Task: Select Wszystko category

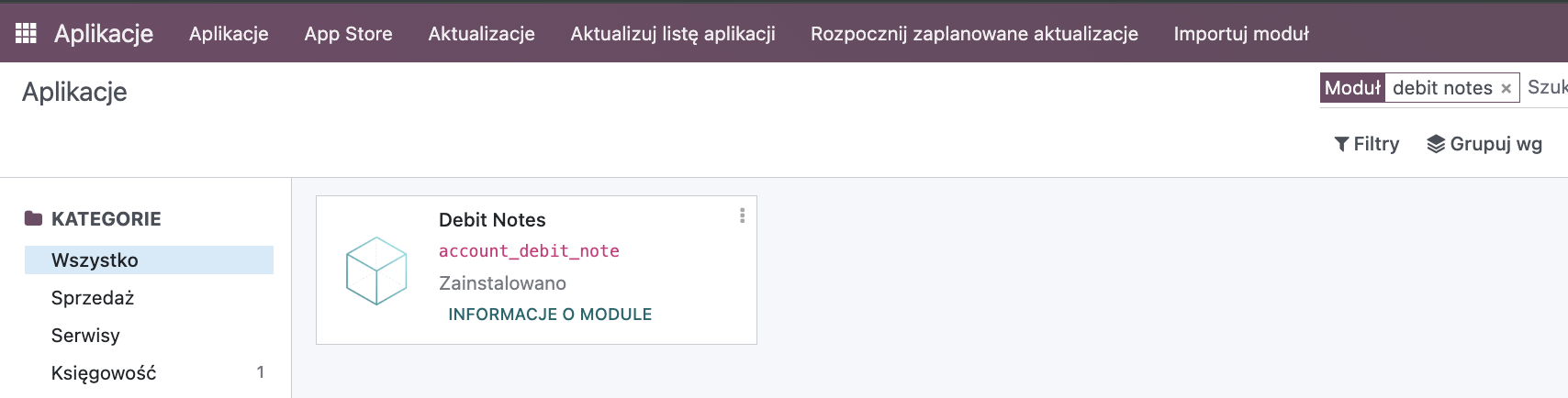Action: (149, 260)
